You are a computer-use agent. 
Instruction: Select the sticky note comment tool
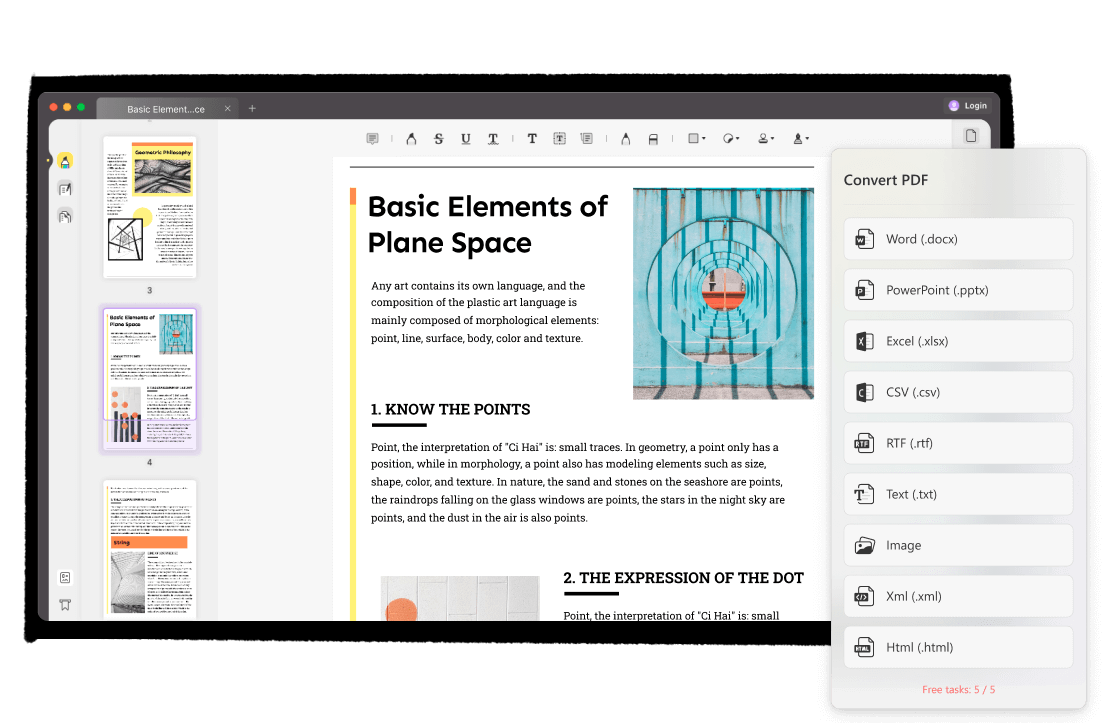[x=372, y=139]
